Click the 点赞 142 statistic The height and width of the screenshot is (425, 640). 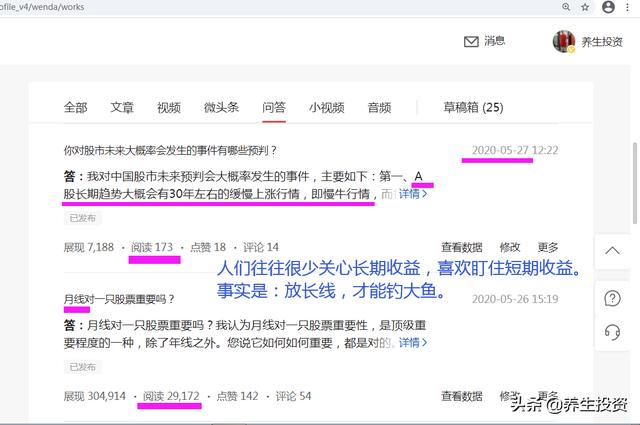(238, 396)
